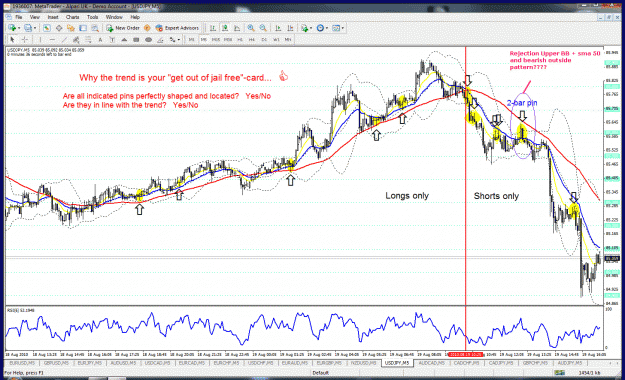Click the Default profile status bar field

[320, 373]
